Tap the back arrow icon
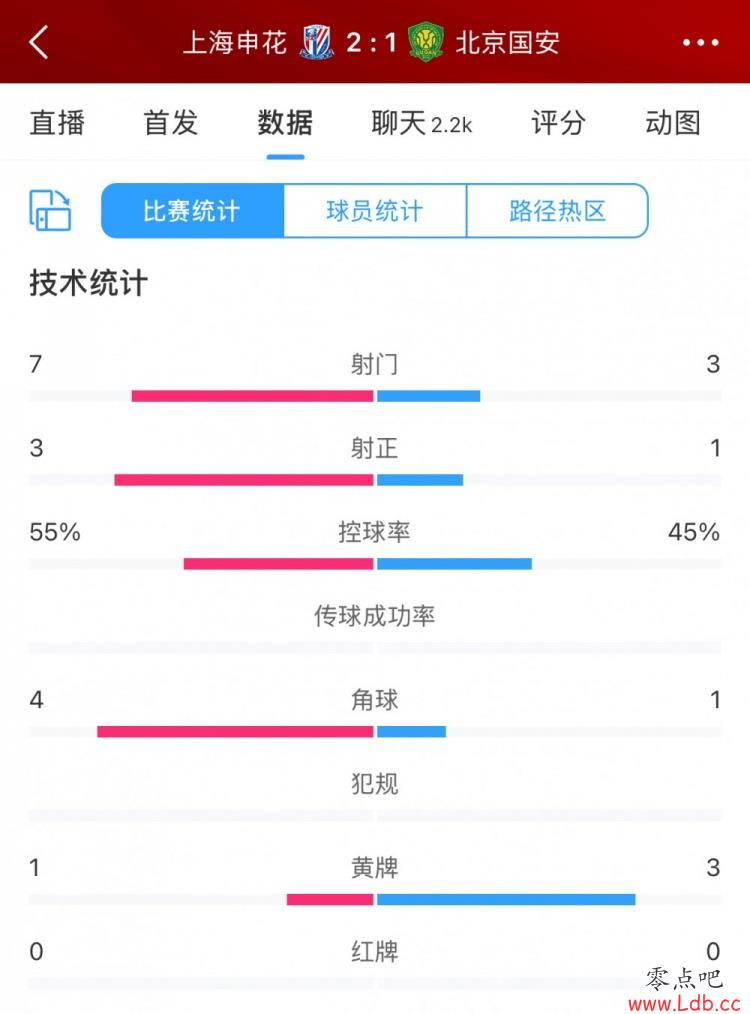The width and height of the screenshot is (750, 1014). pos(39,43)
